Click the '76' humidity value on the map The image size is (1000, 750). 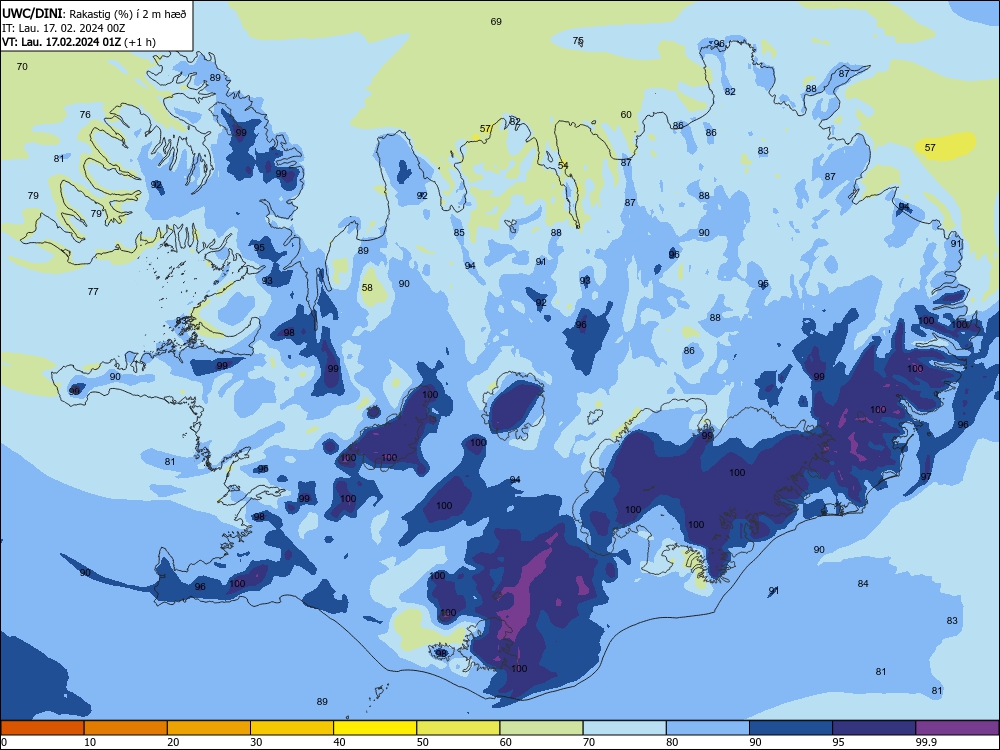coord(85,115)
